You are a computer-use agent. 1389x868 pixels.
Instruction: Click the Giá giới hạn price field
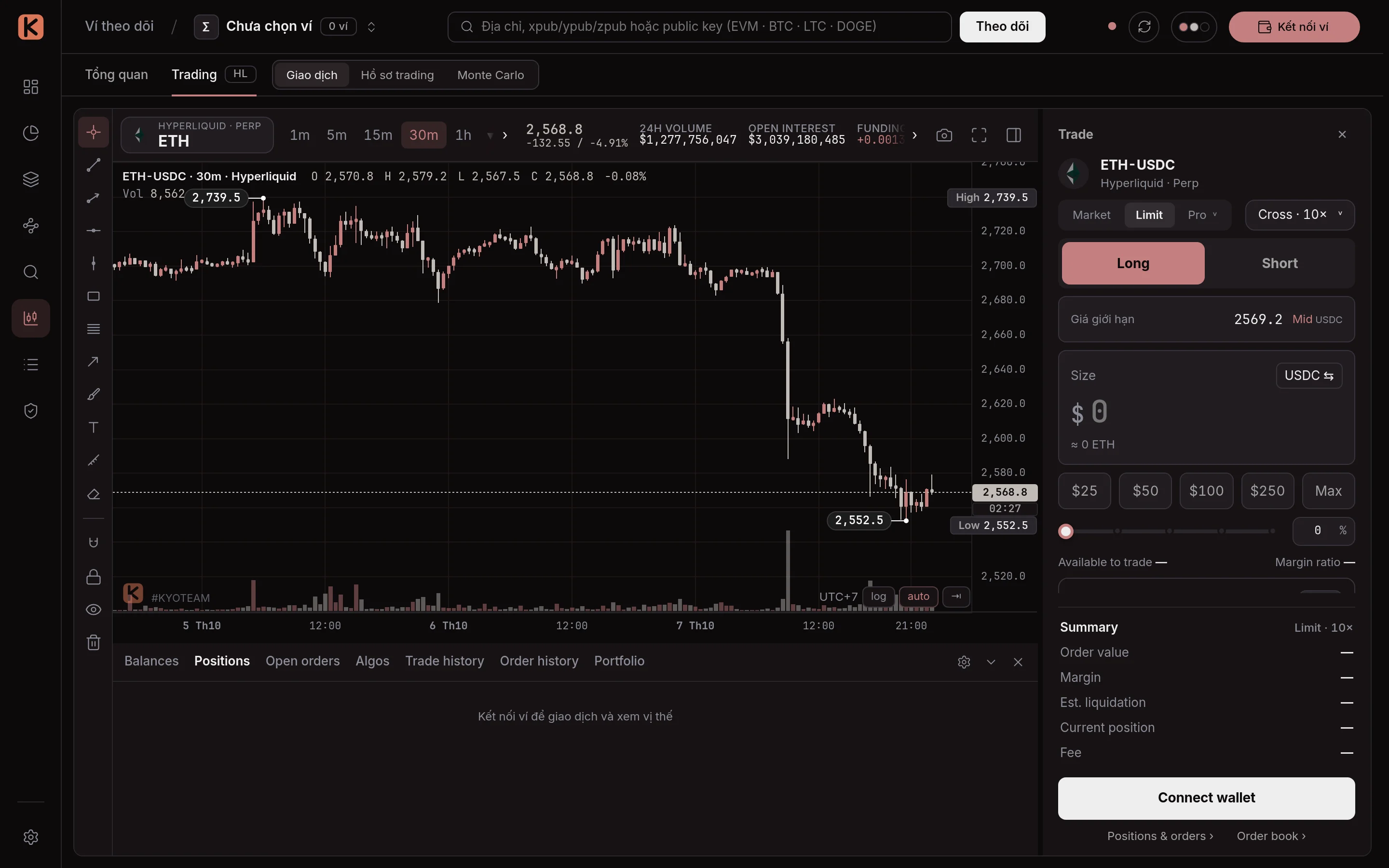[x=1207, y=319]
